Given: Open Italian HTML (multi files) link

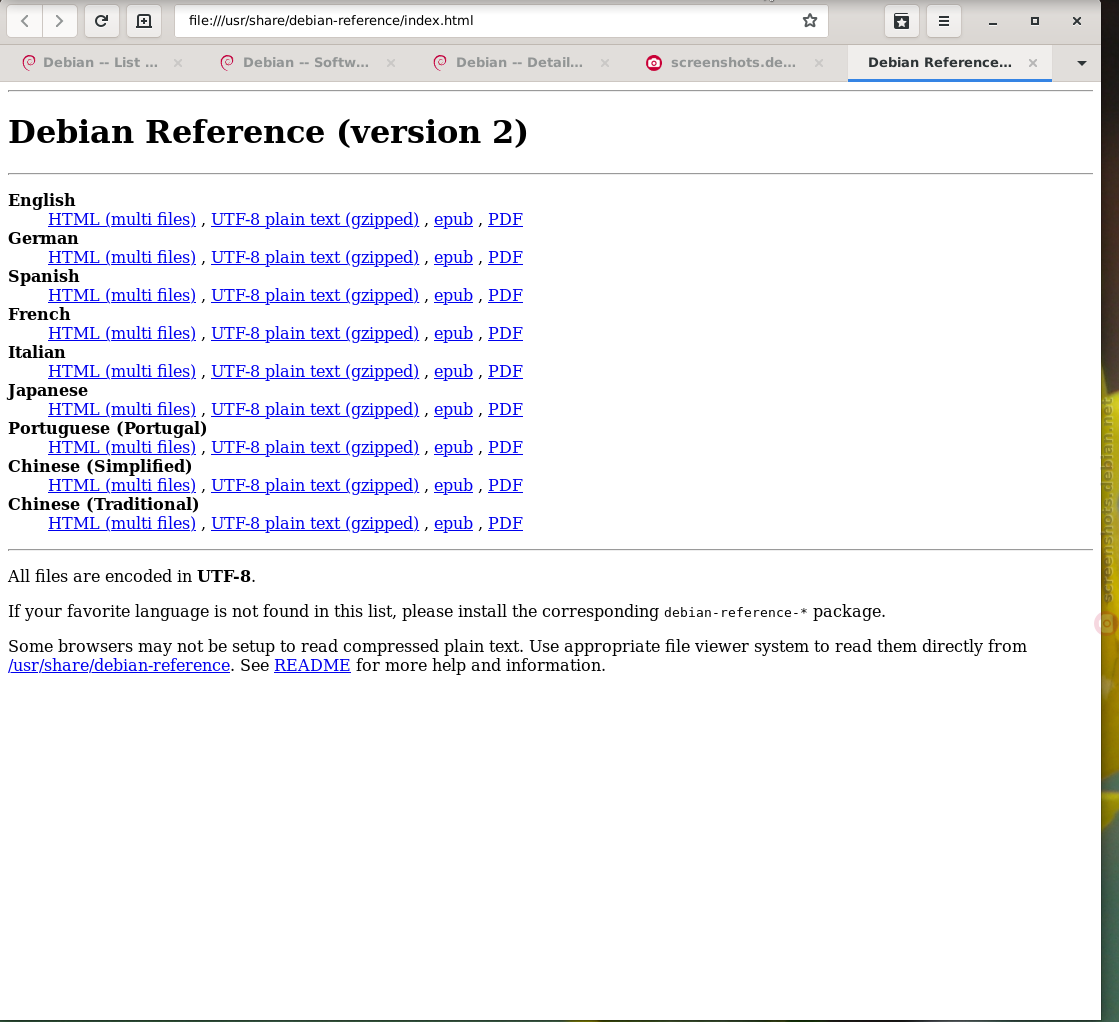Looking at the screenshot, I should (x=122, y=371).
